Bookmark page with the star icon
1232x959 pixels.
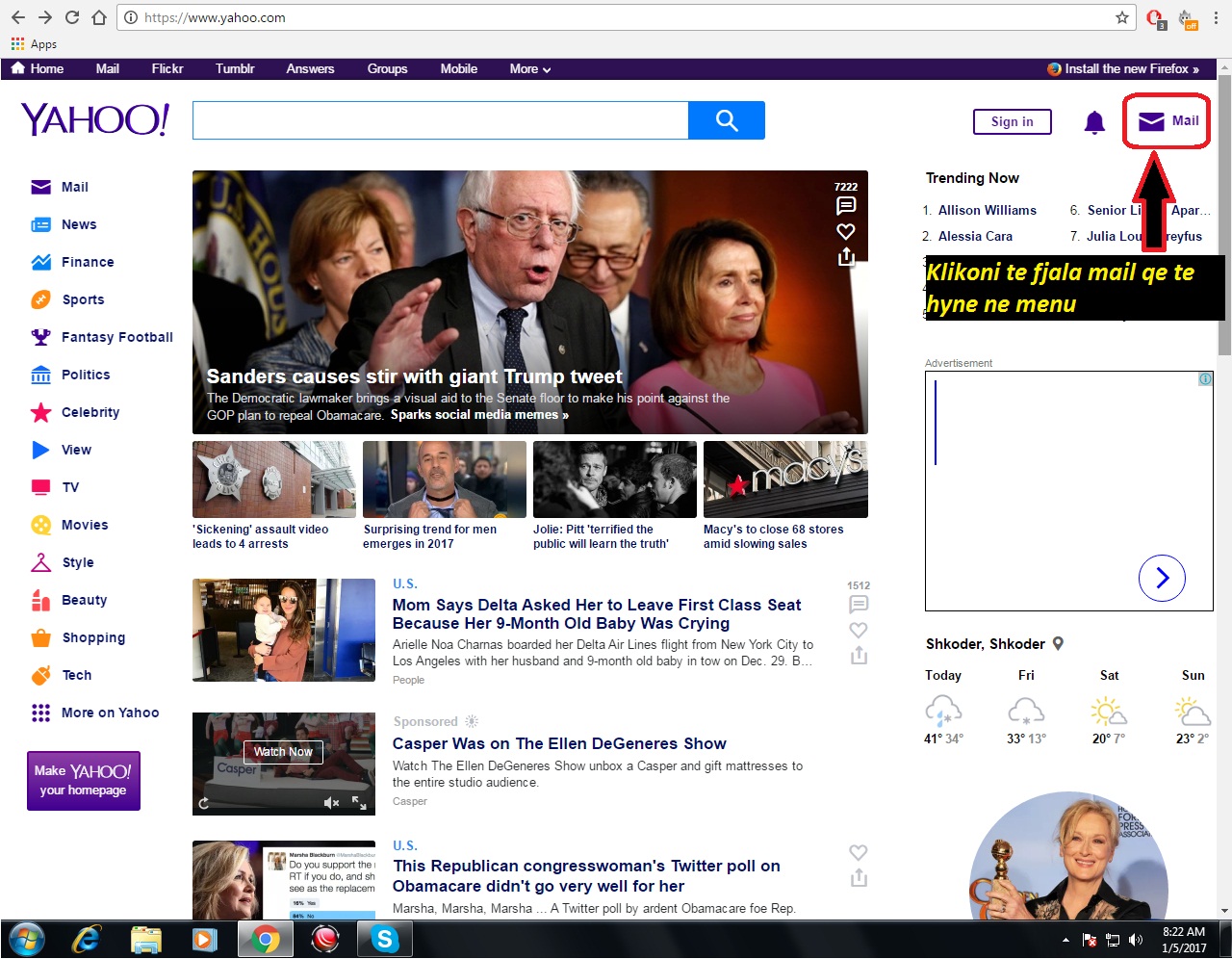[x=1121, y=17]
